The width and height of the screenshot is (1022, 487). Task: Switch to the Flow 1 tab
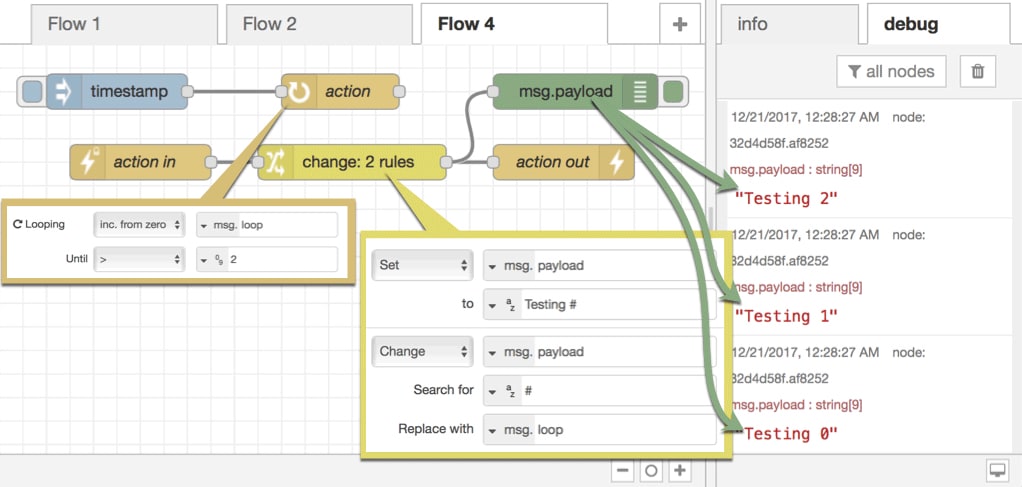tap(124, 25)
